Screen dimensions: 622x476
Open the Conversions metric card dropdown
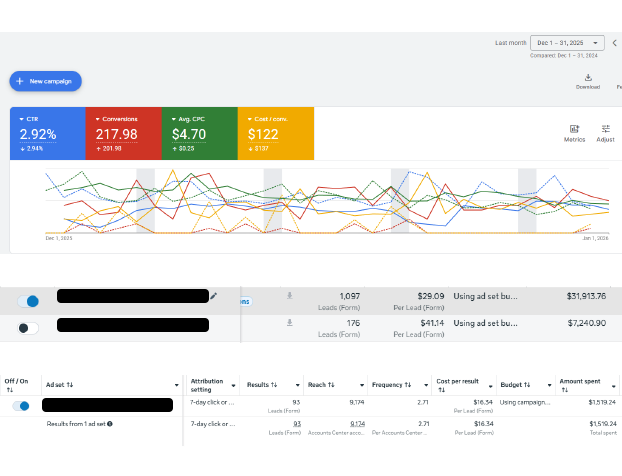pyautogui.click(x=98, y=118)
